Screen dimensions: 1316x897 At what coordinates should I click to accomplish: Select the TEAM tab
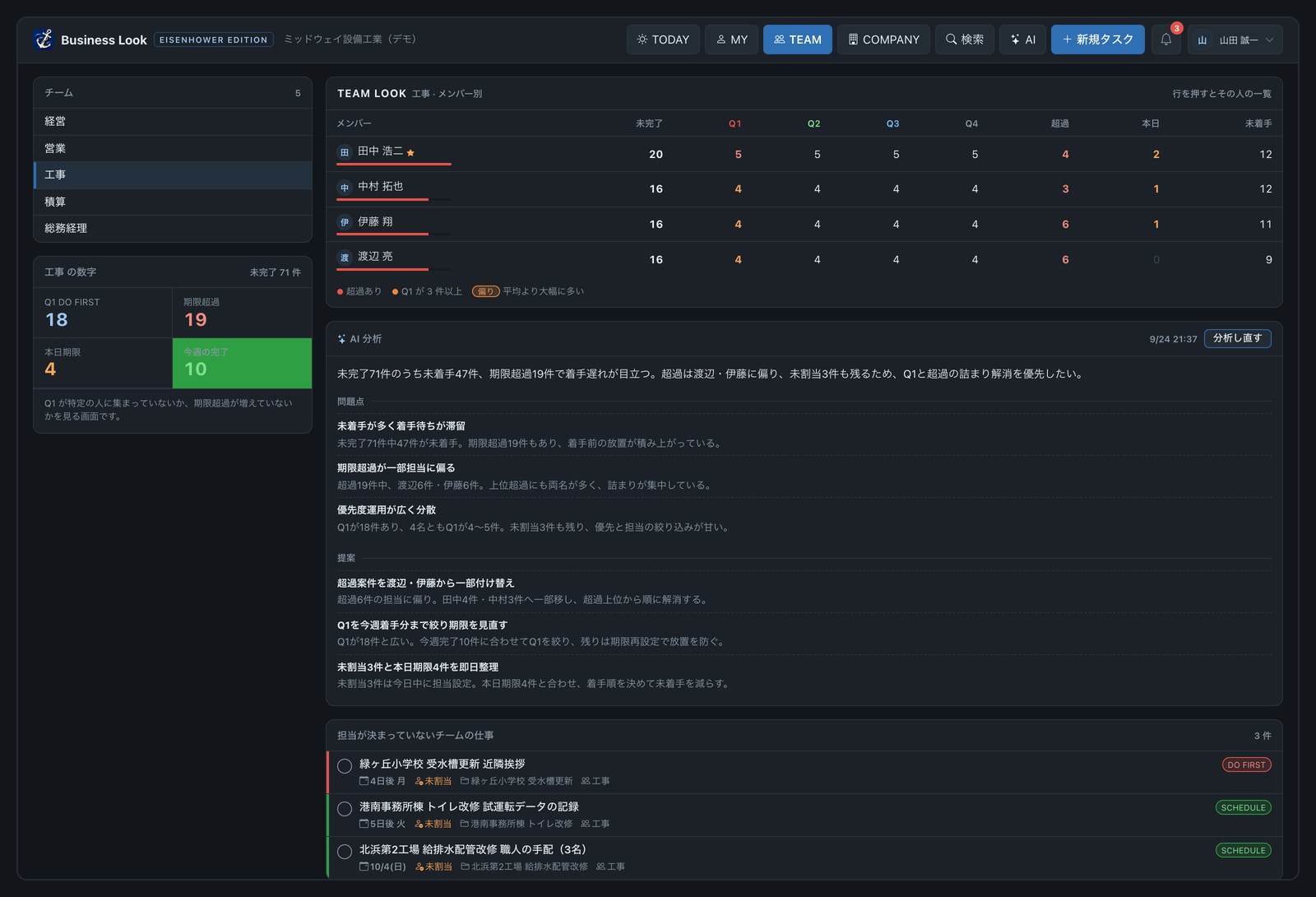pos(798,40)
